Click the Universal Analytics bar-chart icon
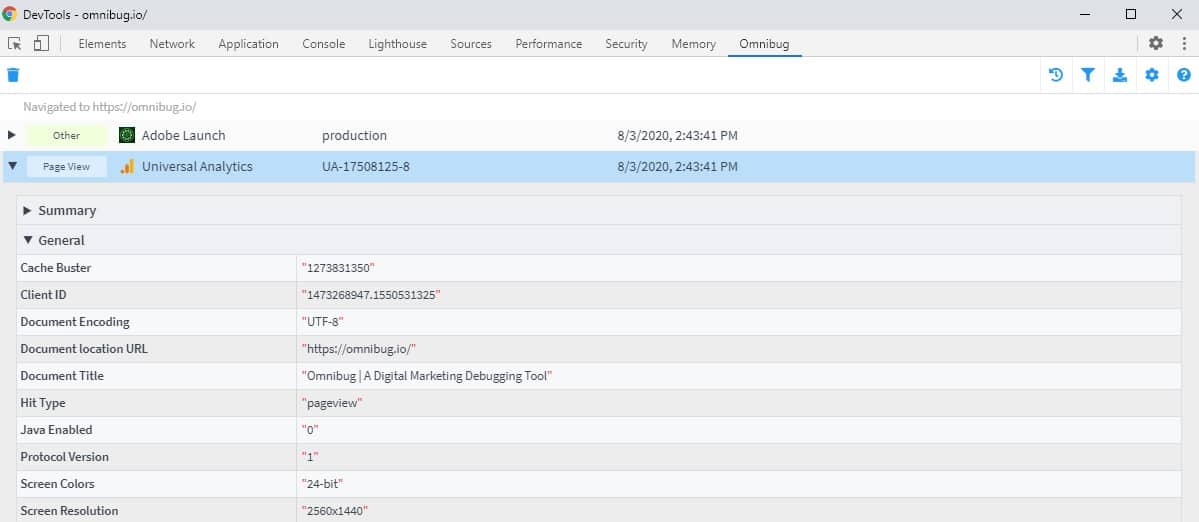1199x522 pixels. (127, 166)
